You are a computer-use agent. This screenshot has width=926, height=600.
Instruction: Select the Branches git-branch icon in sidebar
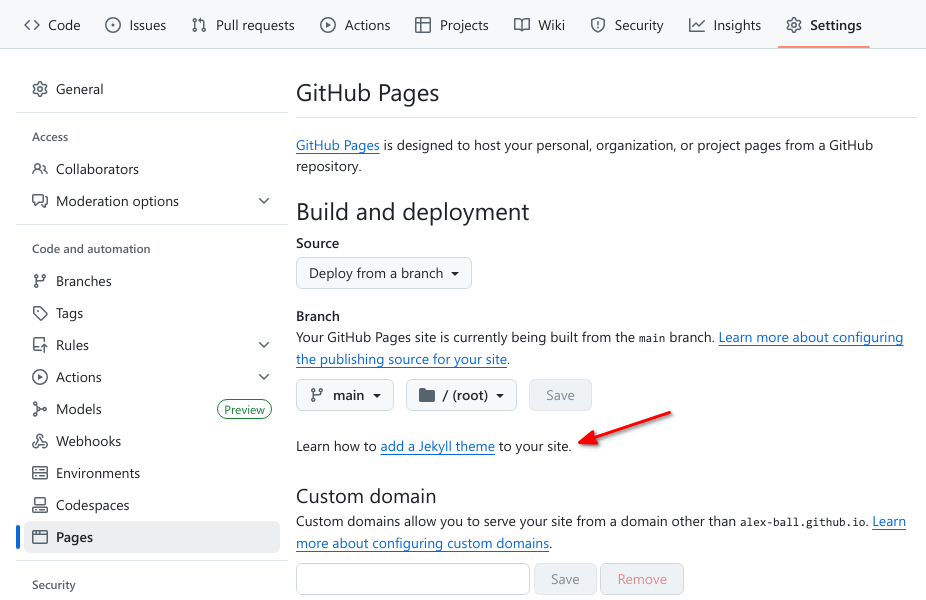(x=40, y=281)
